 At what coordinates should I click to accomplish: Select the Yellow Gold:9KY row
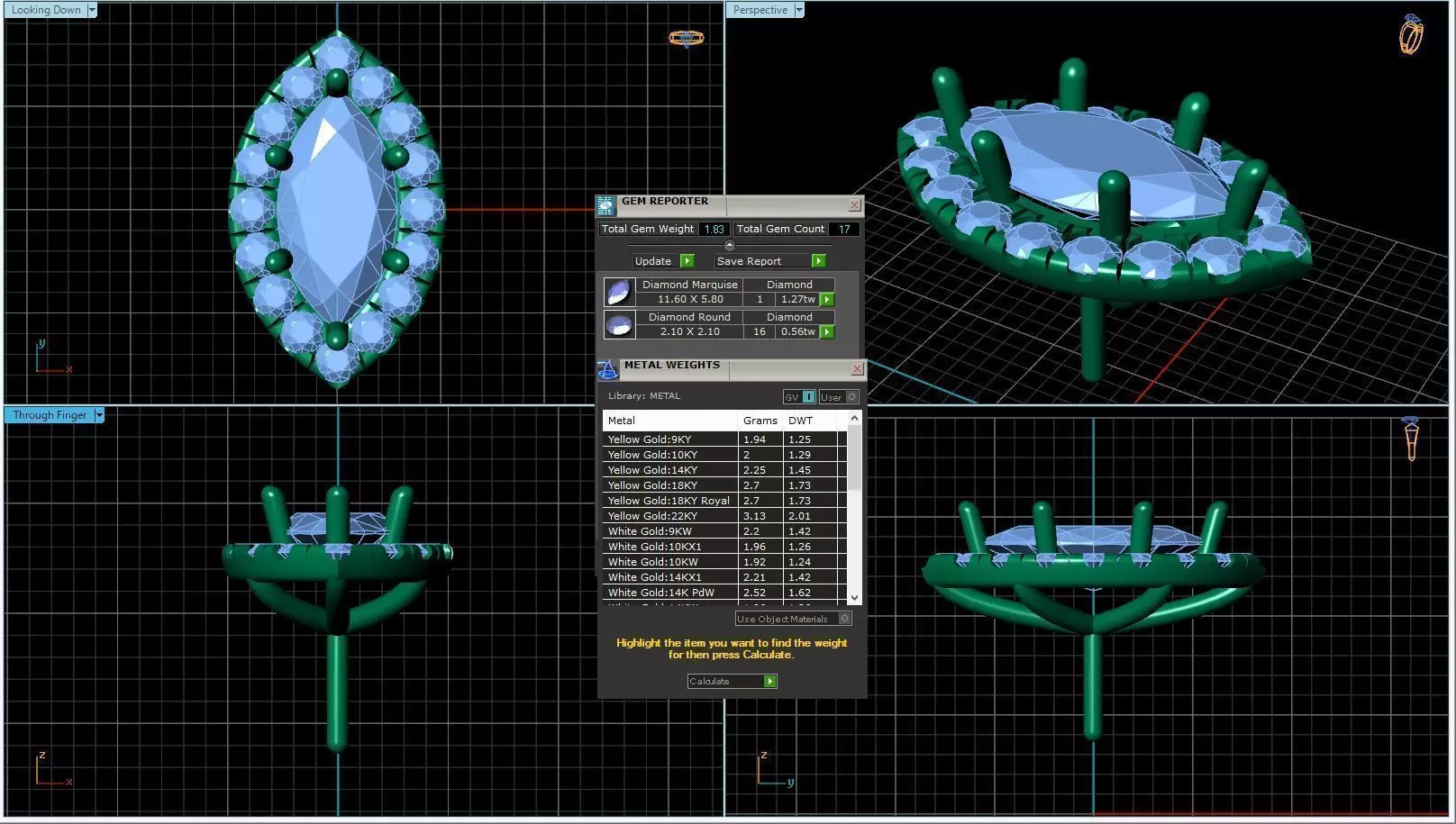[724, 439]
